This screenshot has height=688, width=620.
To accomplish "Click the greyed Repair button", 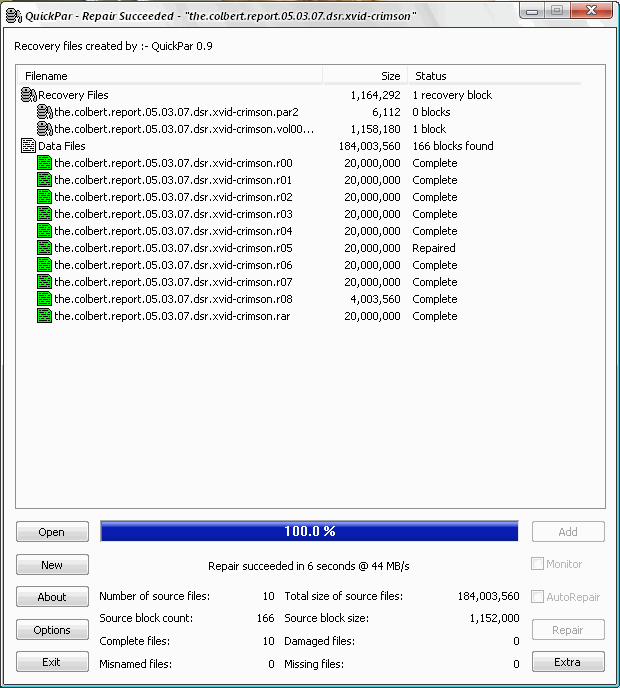I will coord(568,630).
